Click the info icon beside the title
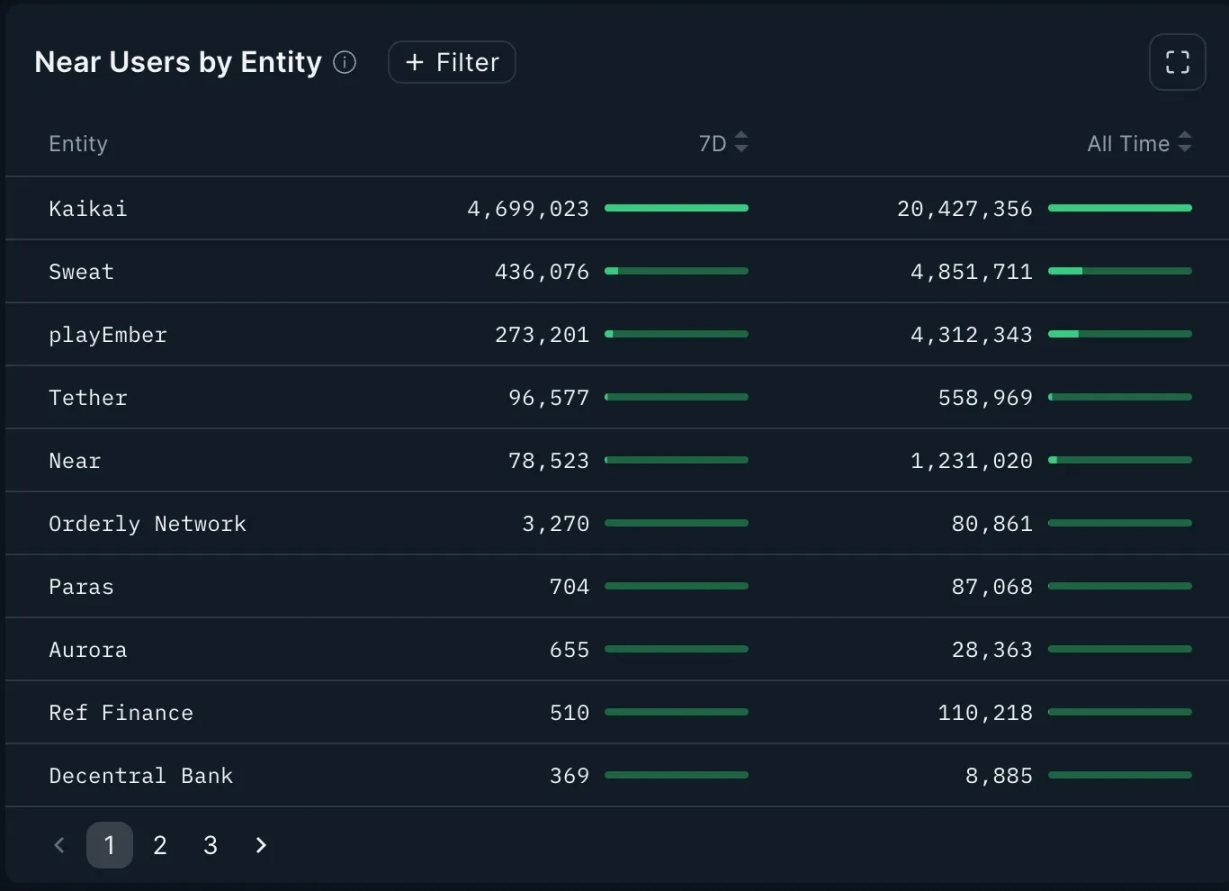Image resolution: width=1229 pixels, height=891 pixels. [x=344, y=63]
